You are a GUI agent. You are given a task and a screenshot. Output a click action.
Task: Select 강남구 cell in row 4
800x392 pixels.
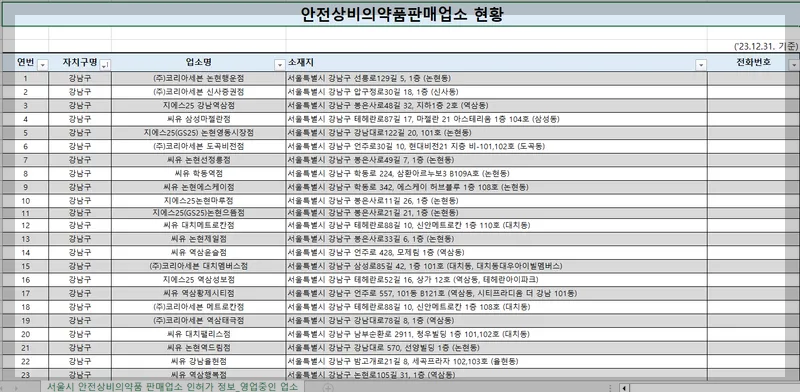click(80, 119)
